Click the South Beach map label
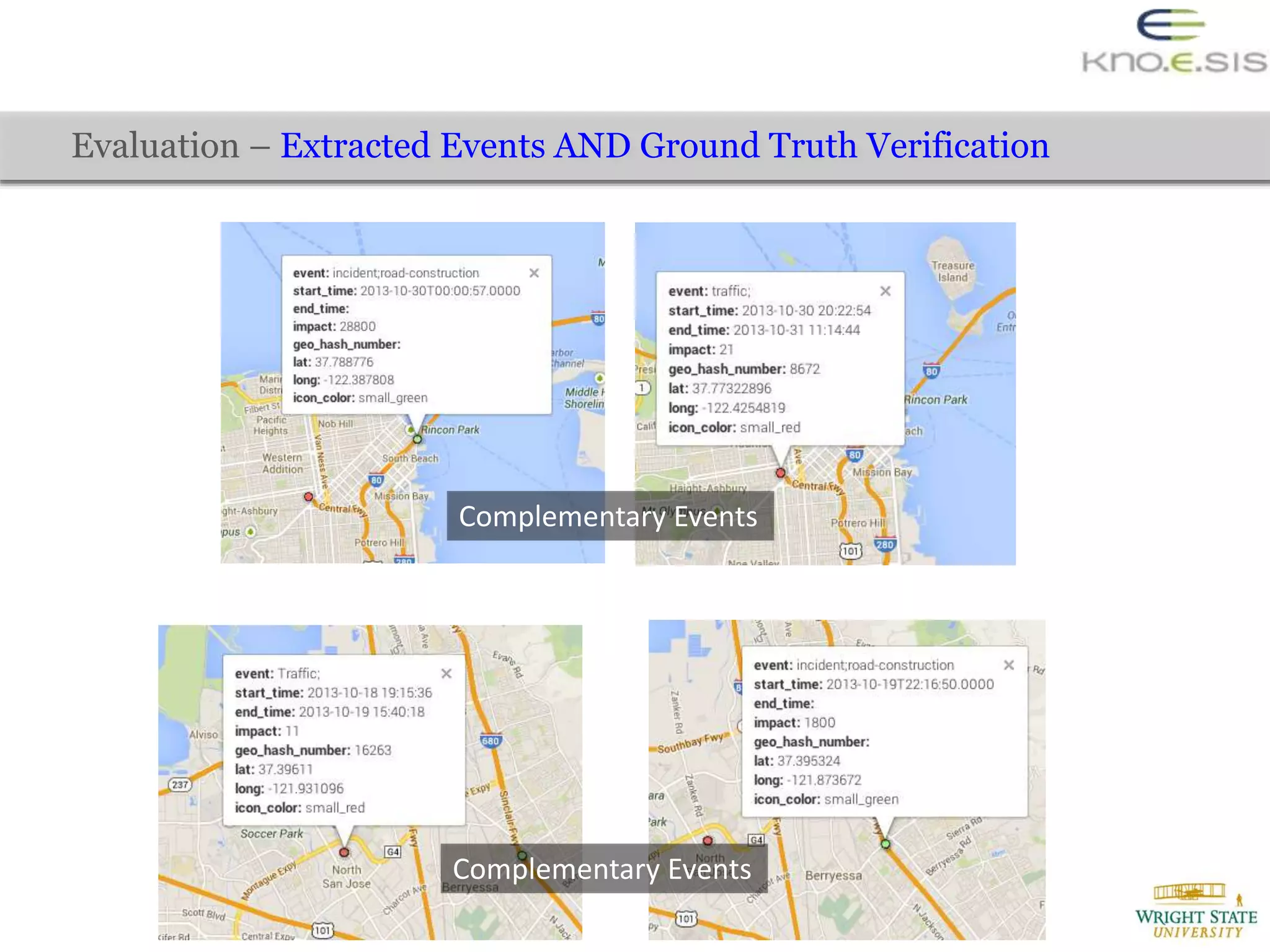Viewport: 1270px width, 952px height. [410, 459]
